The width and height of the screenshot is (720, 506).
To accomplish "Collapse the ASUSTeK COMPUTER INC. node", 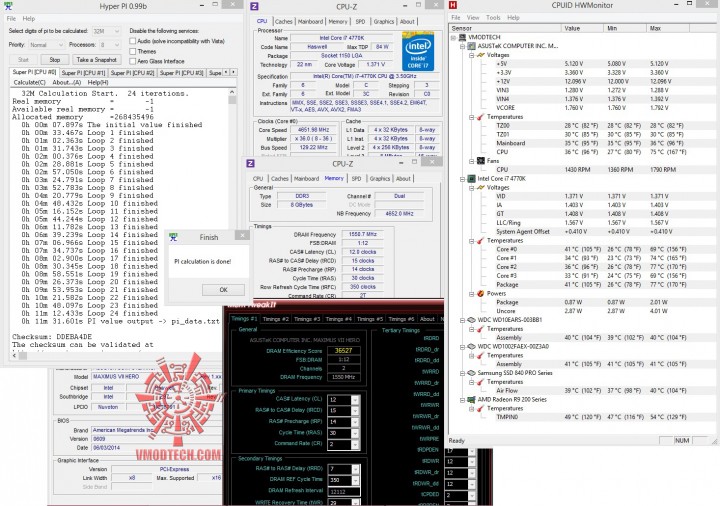I will (x=462, y=46).
